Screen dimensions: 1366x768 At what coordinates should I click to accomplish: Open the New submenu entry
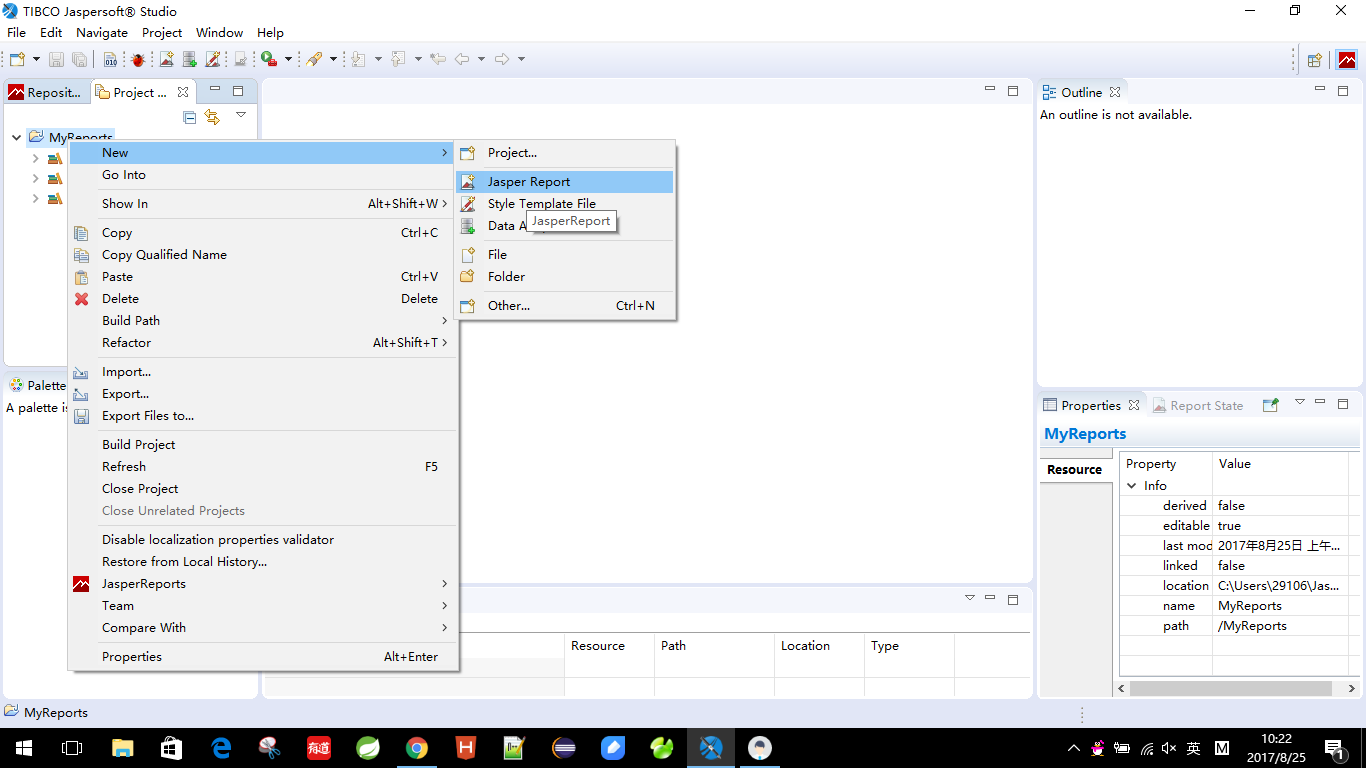point(263,152)
